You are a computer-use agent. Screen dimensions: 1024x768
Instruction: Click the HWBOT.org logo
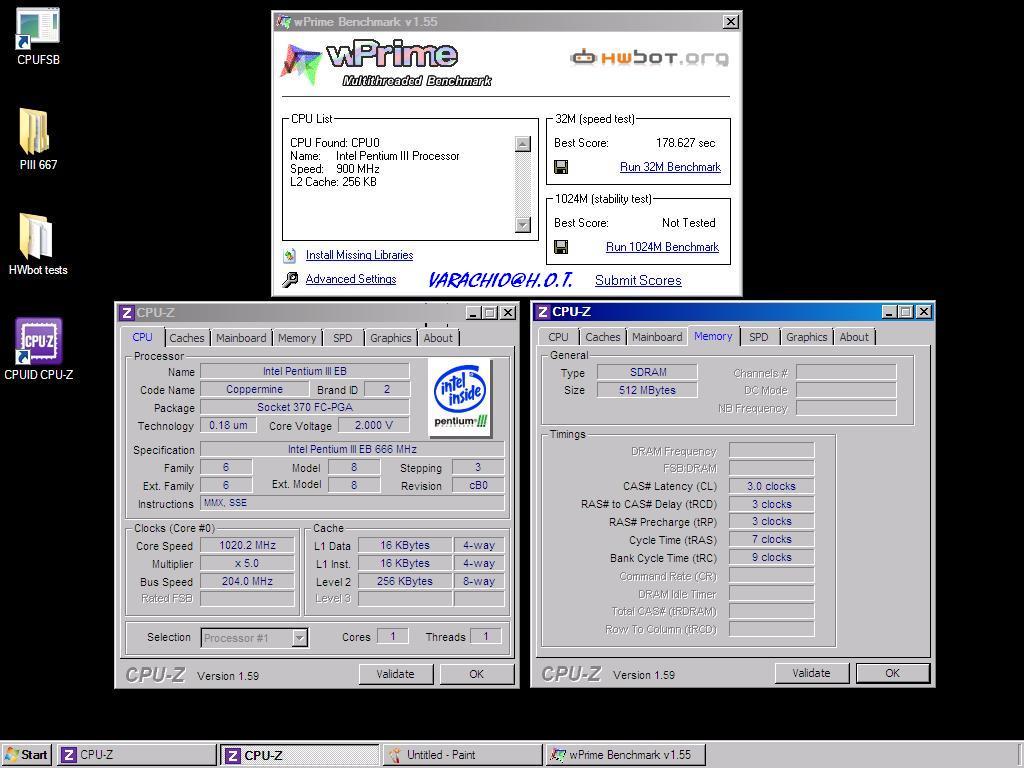click(649, 58)
